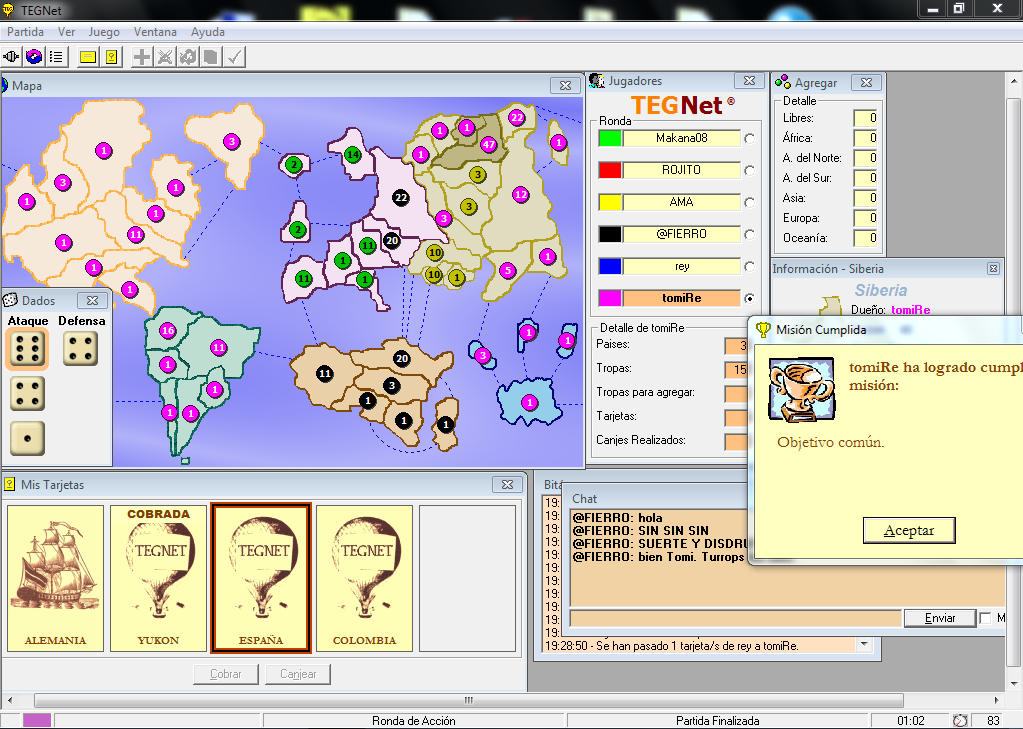Viewport: 1023px width, 729px height.
Task: Open the Juego menu
Action: tap(104, 32)
